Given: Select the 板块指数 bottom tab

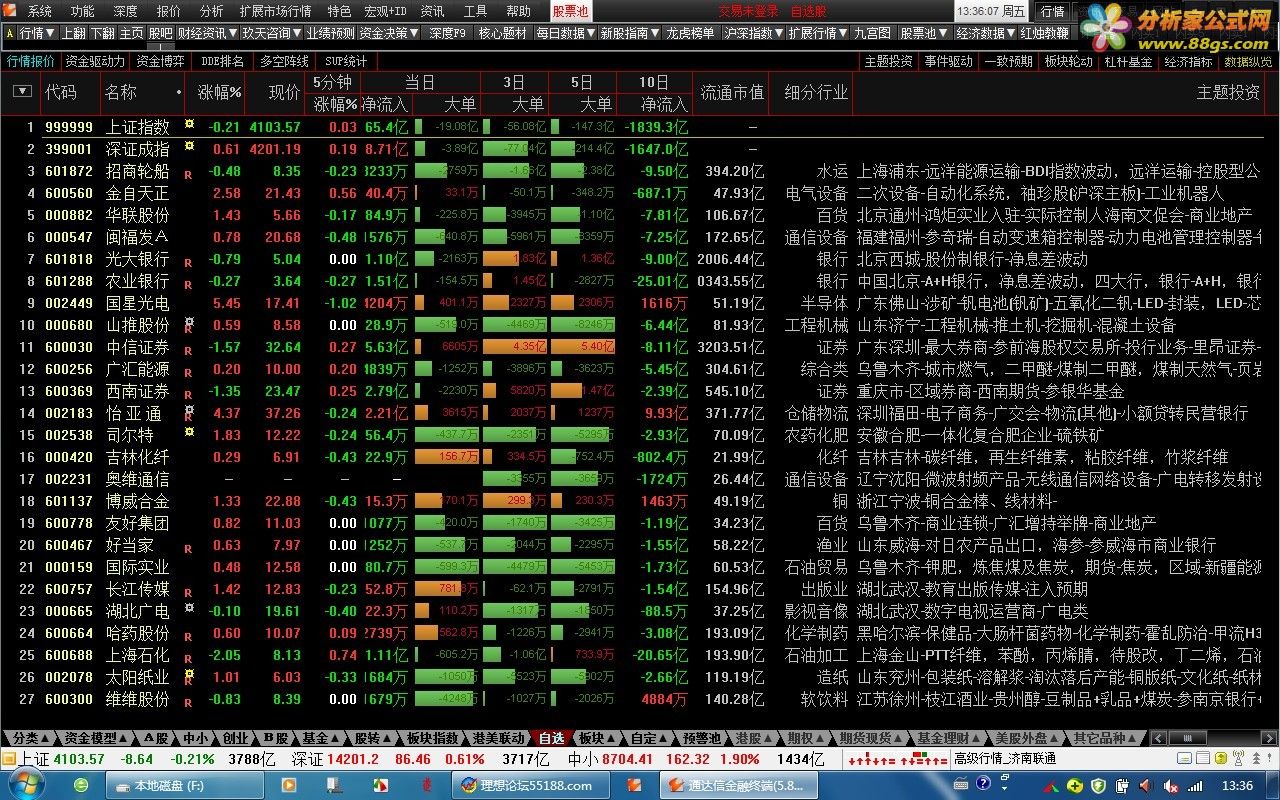Looking at the screenshot, I should pyautogui.click(x=430, y=738).
